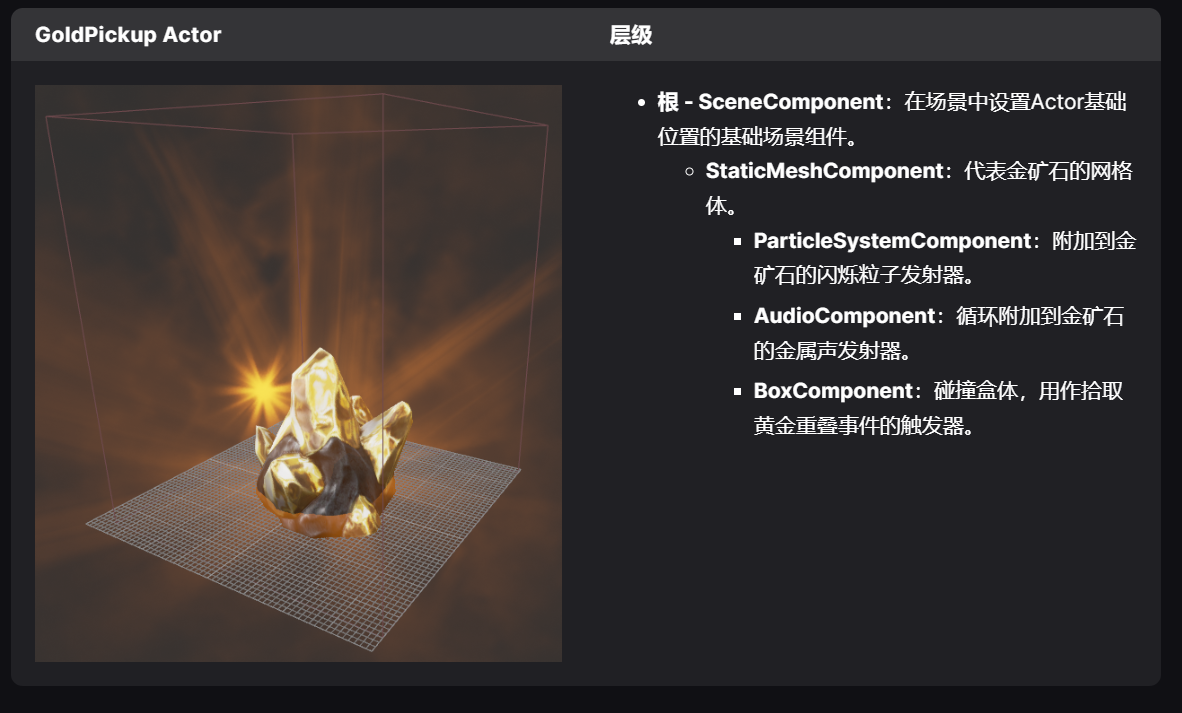Click the square bullet before BoxComponent

[737, 392]
